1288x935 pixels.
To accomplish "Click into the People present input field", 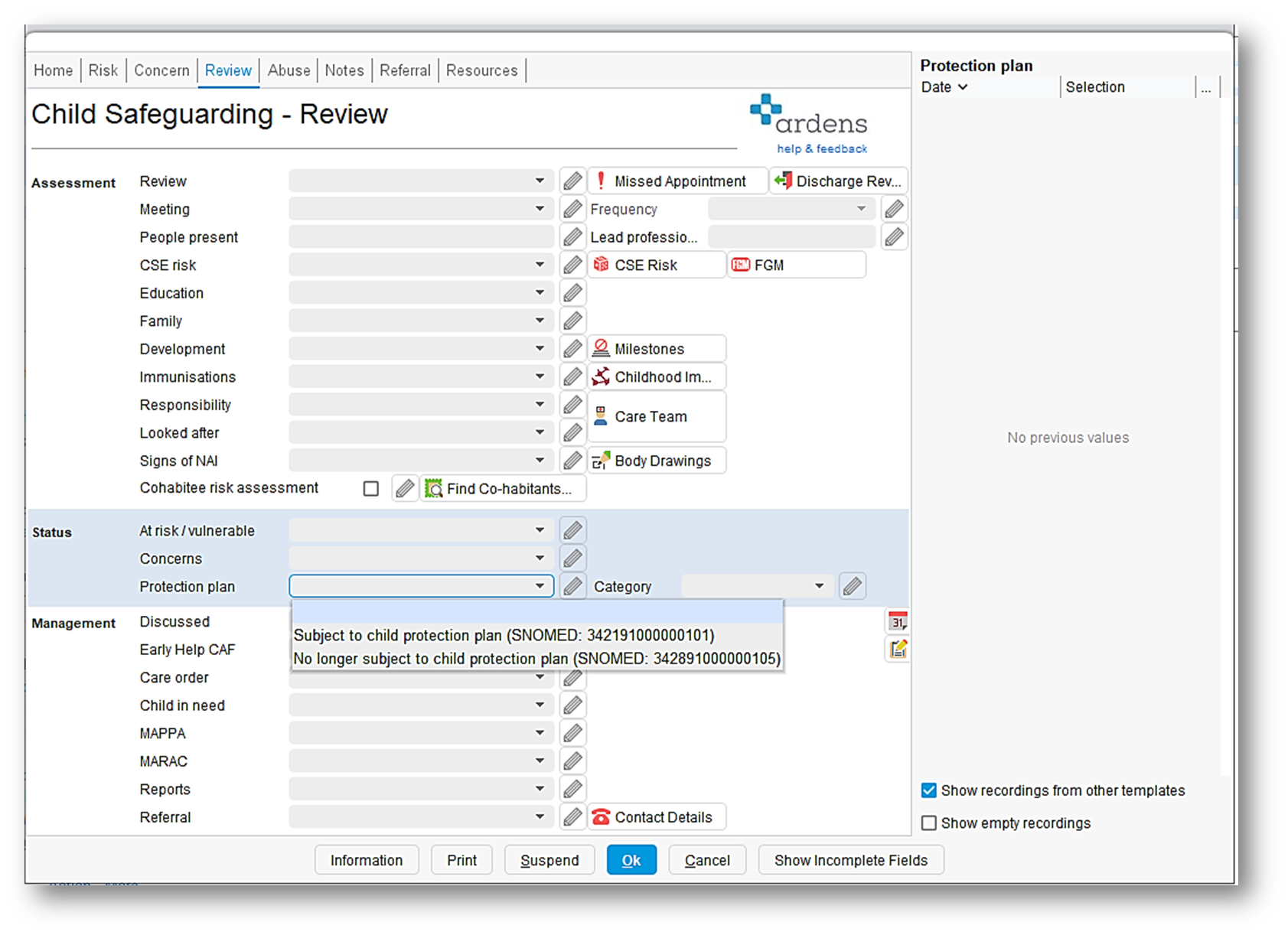I will (421, 237).
